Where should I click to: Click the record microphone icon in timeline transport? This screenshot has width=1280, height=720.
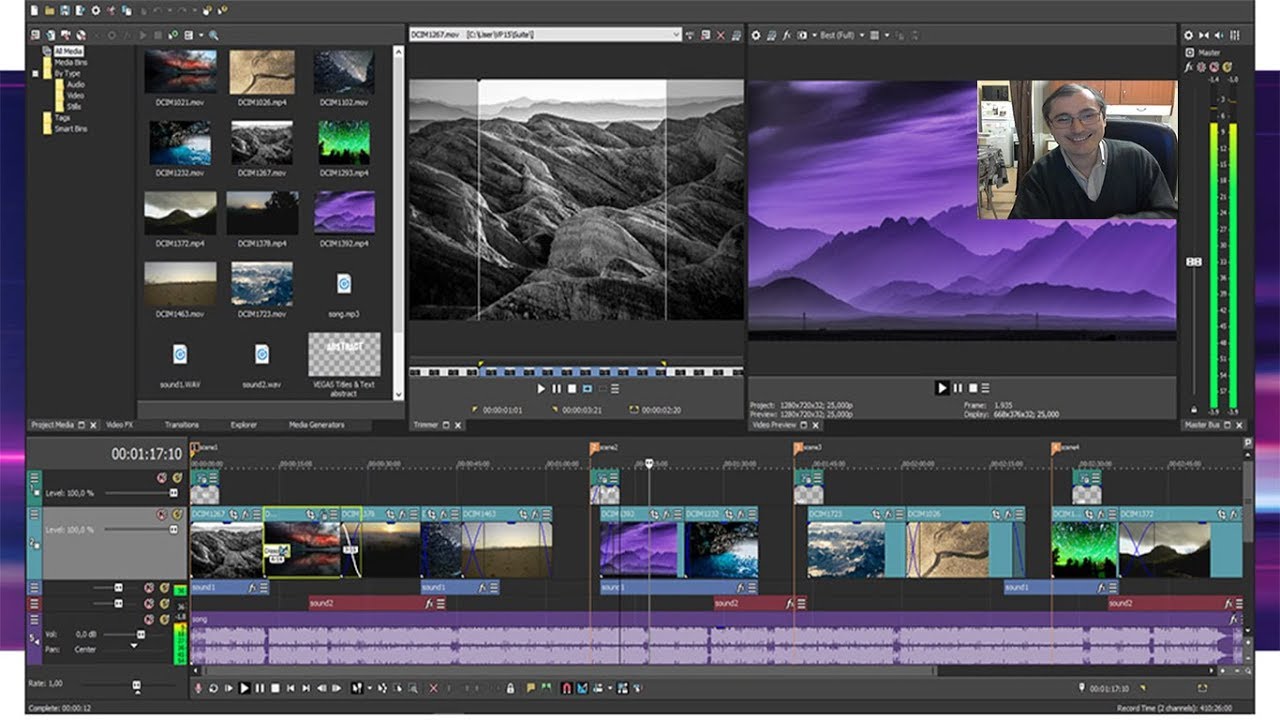click(198, 688)
